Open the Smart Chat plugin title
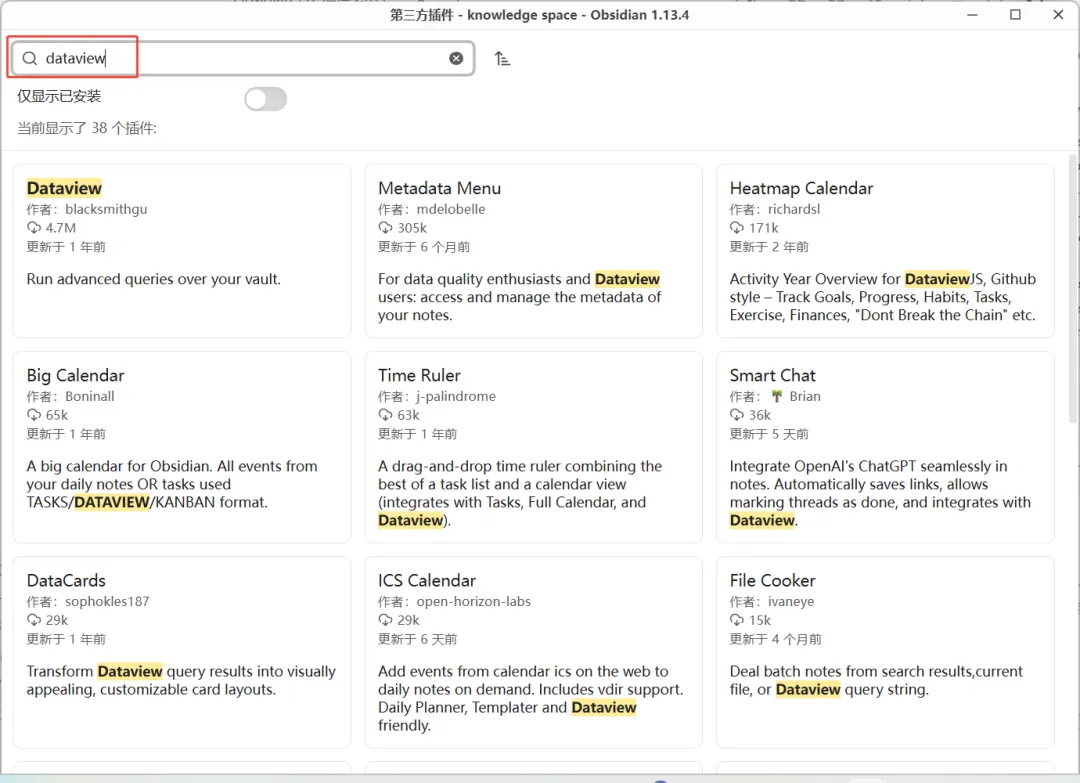1080x783 pixels. point(772,375)
